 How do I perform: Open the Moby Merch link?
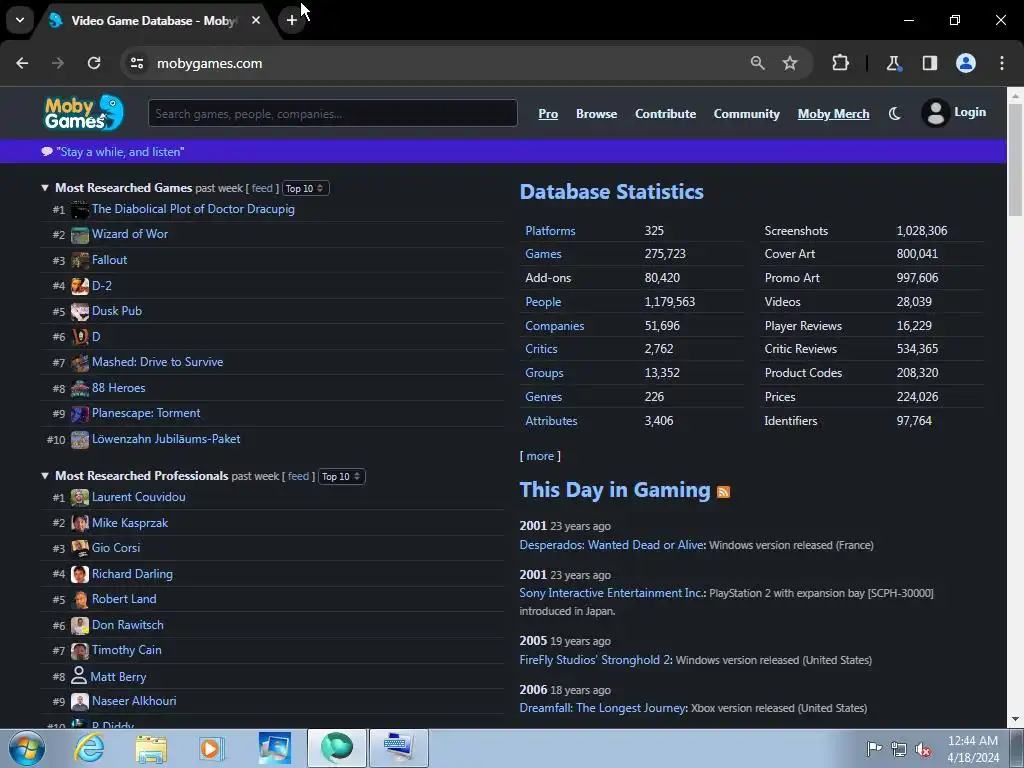[833, 114]
